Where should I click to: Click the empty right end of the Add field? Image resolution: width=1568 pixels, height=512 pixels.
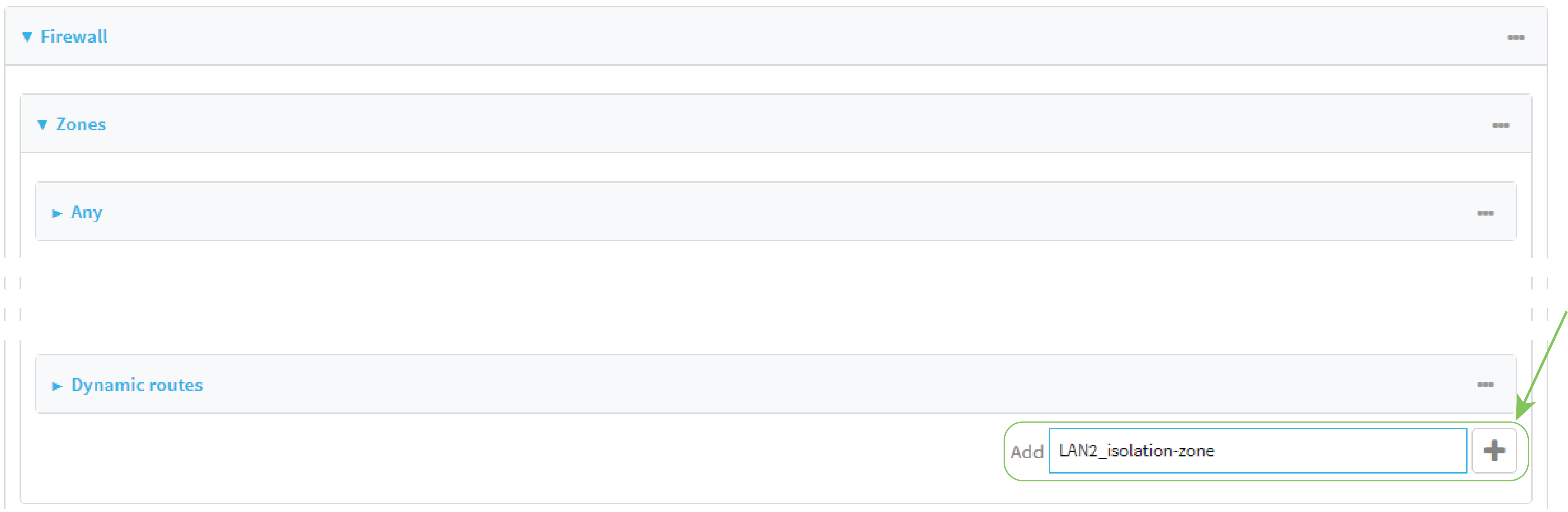[x=1400, y=451]
